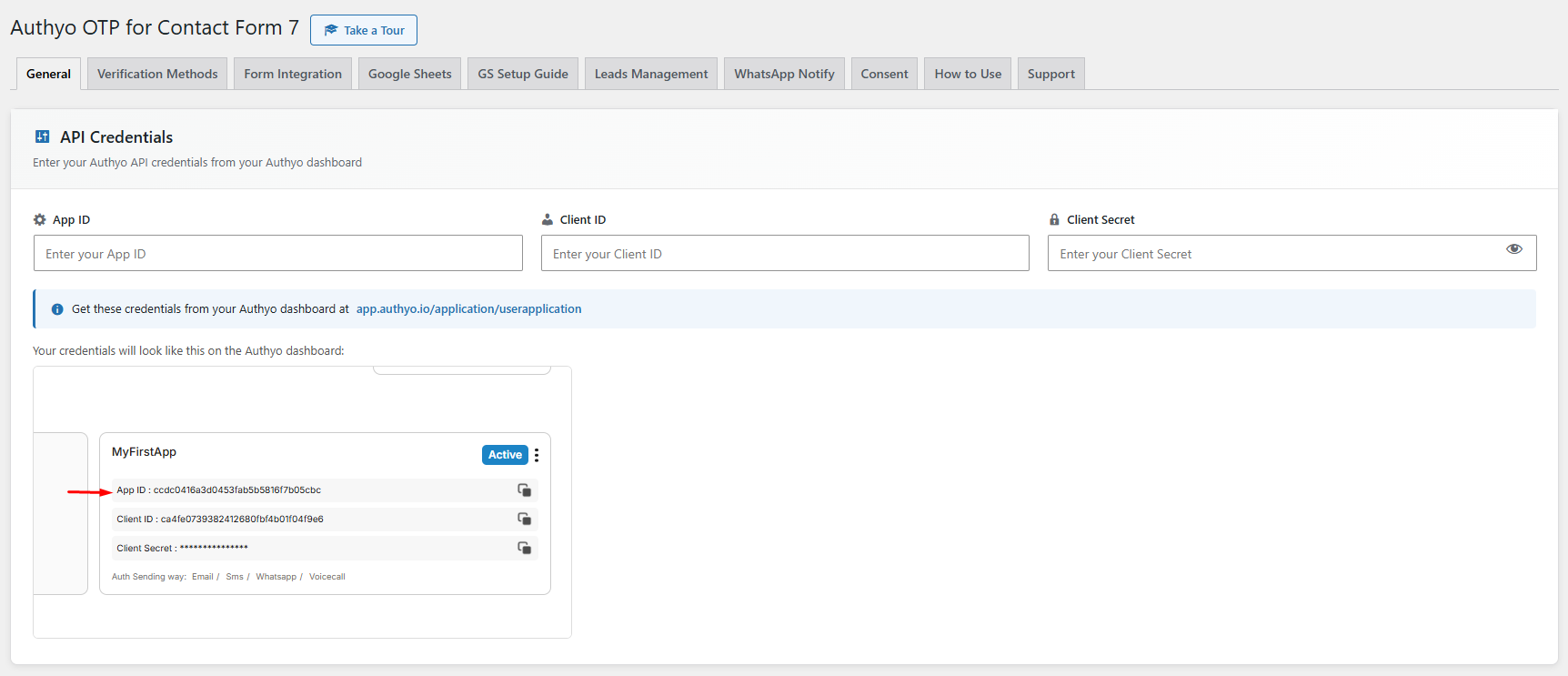Open the Leads Management tab
Viewport: 1568px width, 676px height.
point(651,74)
